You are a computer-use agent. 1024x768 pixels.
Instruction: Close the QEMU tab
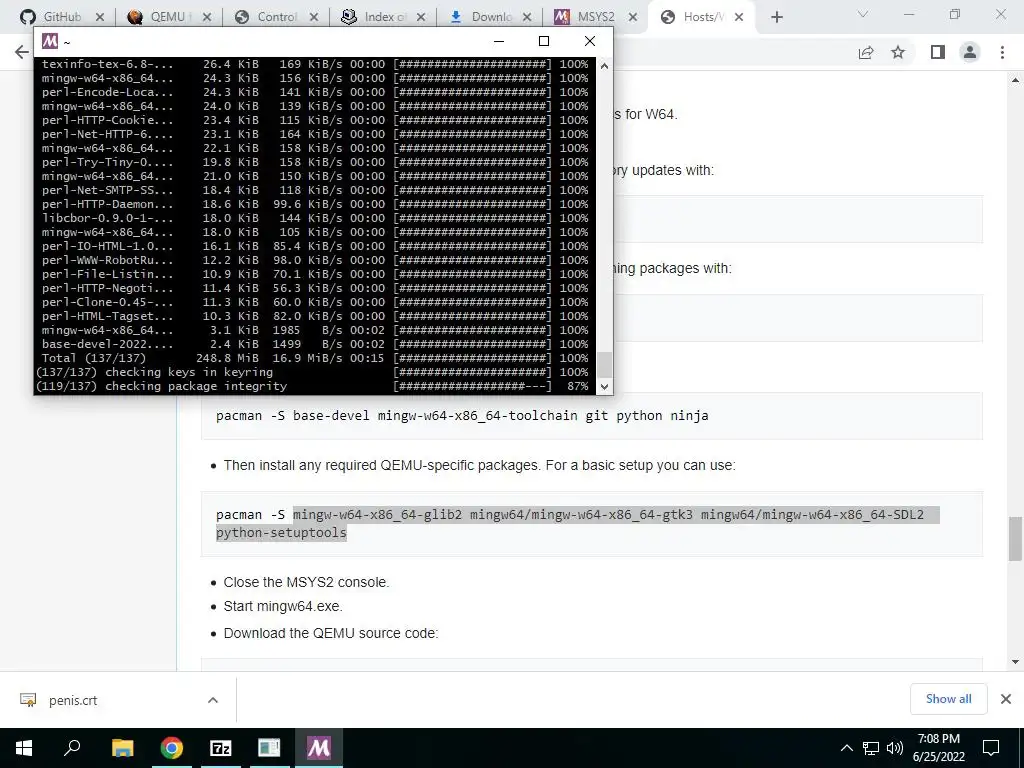(207, 18)
